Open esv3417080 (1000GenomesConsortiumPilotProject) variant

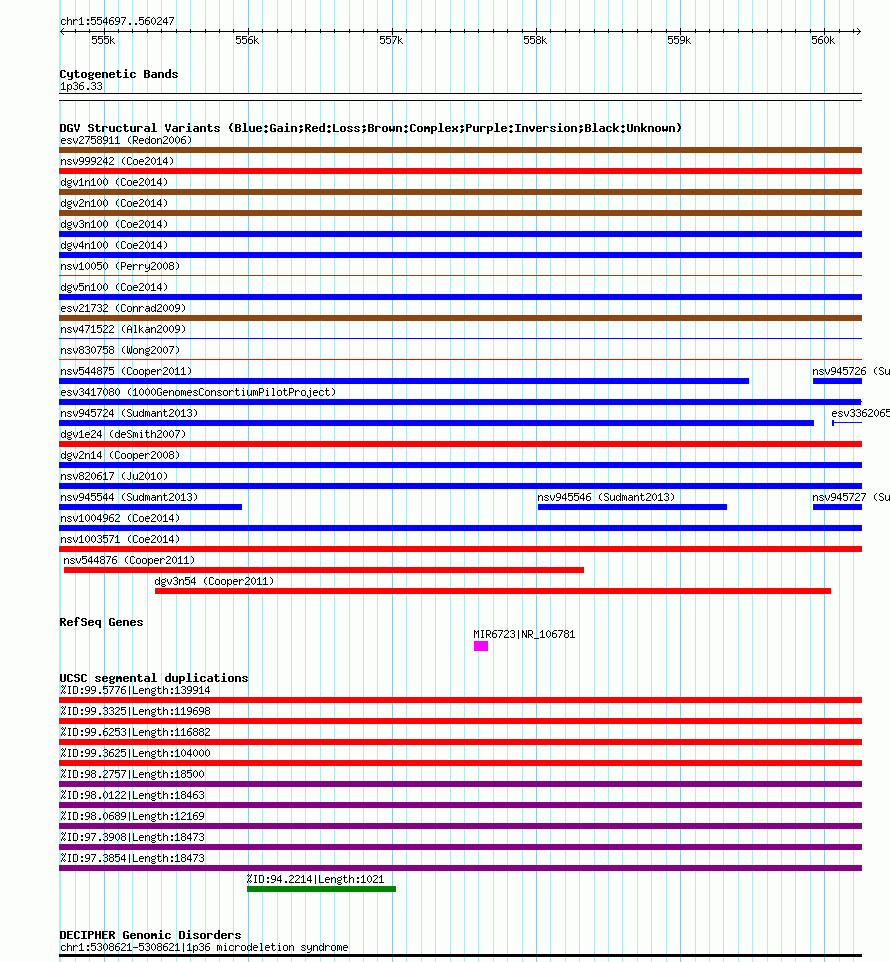click(198, 392)
